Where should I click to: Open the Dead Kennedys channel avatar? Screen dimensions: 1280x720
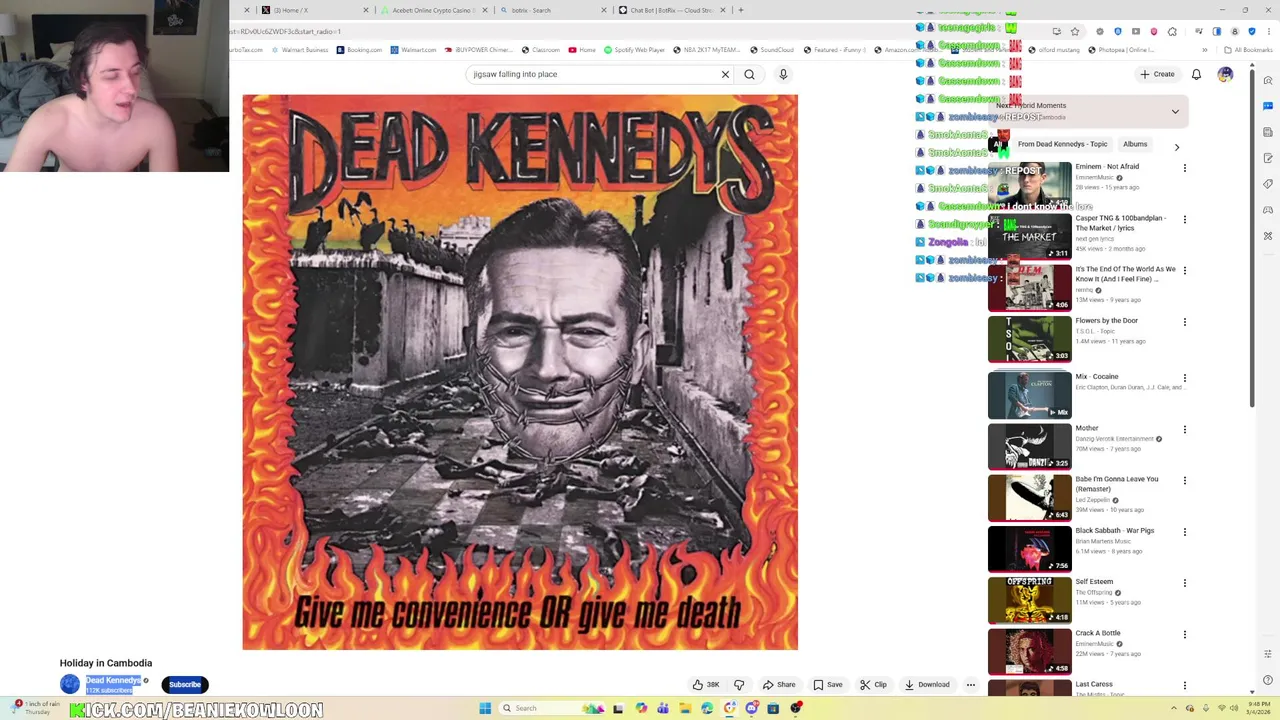click(x=70, y=684)
